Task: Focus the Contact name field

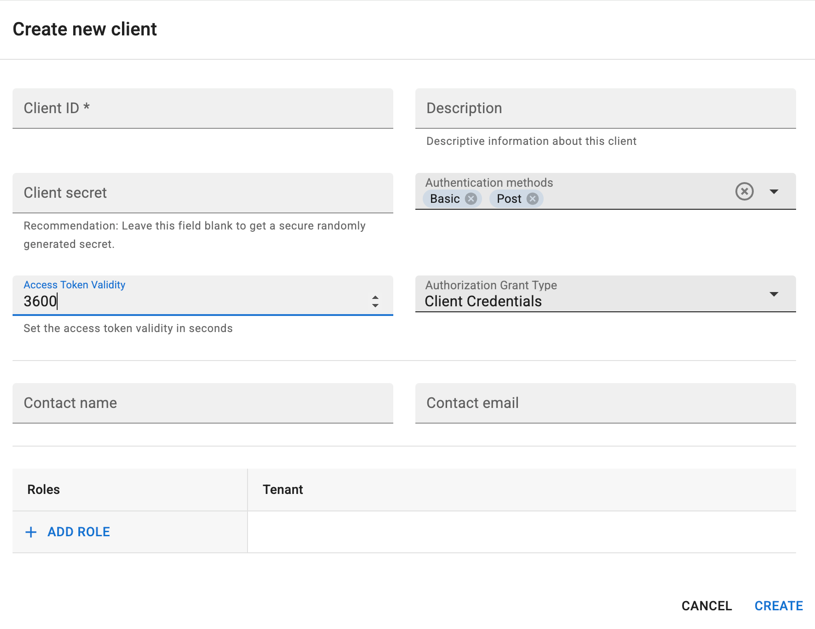Action: (203, 403)
